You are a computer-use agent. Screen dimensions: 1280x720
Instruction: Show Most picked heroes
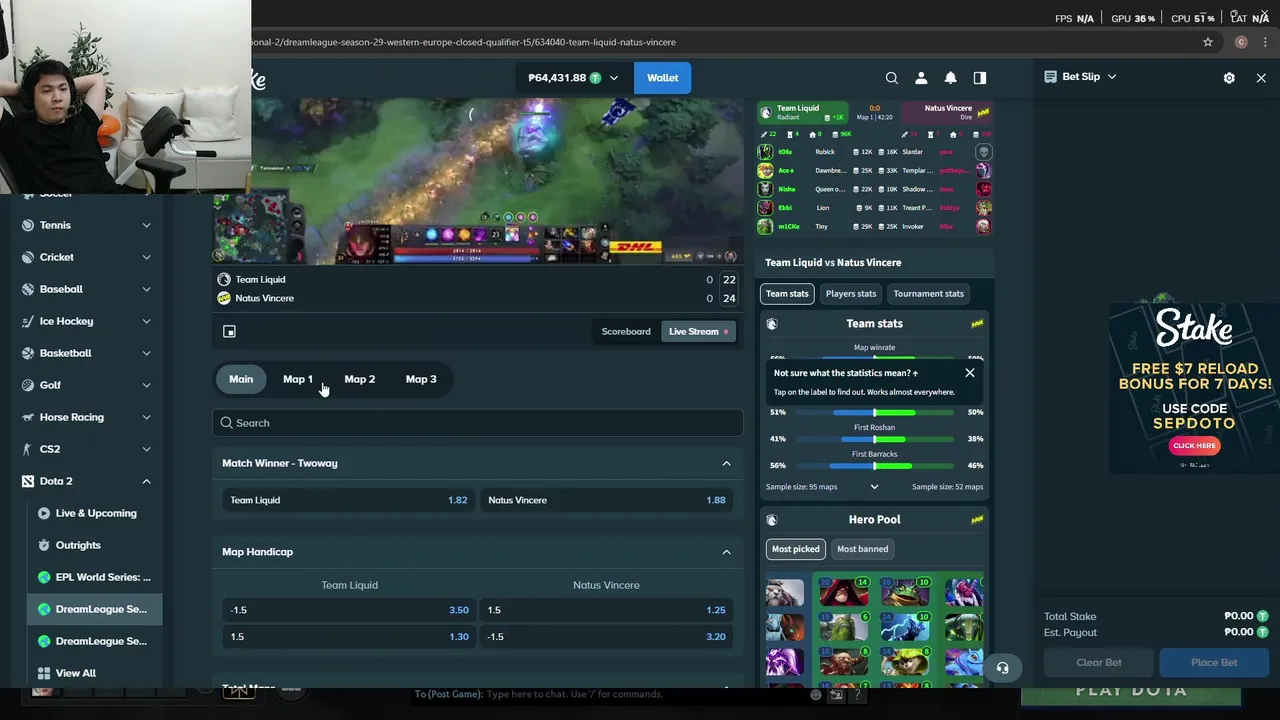[796, 549]
